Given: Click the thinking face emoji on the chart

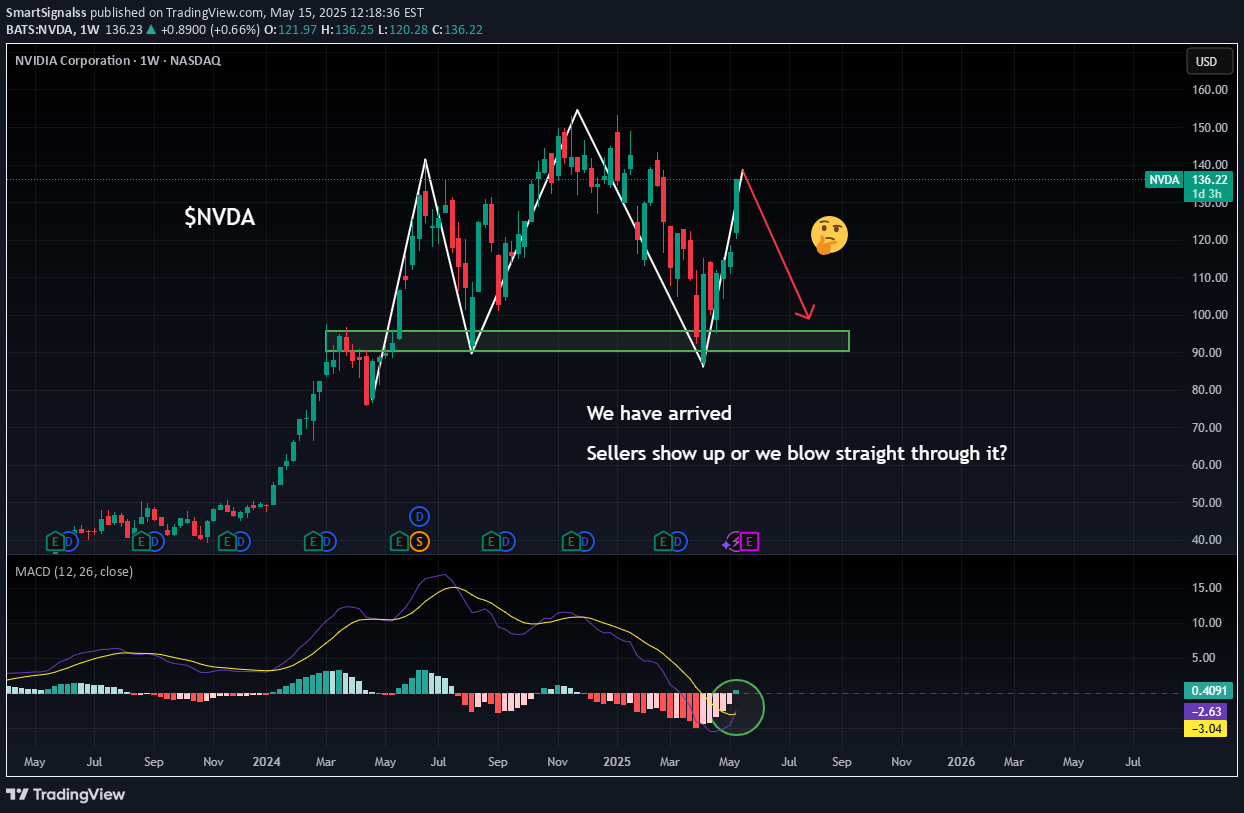Looking at the screenshot, I should click(x=829, y=235).
